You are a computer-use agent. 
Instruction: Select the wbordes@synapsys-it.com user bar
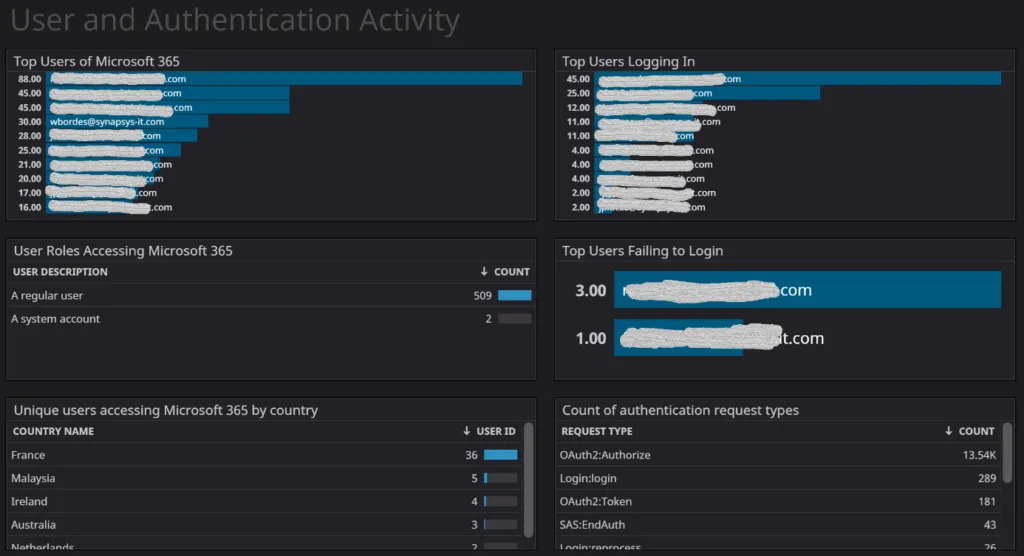tap(127, 121)
